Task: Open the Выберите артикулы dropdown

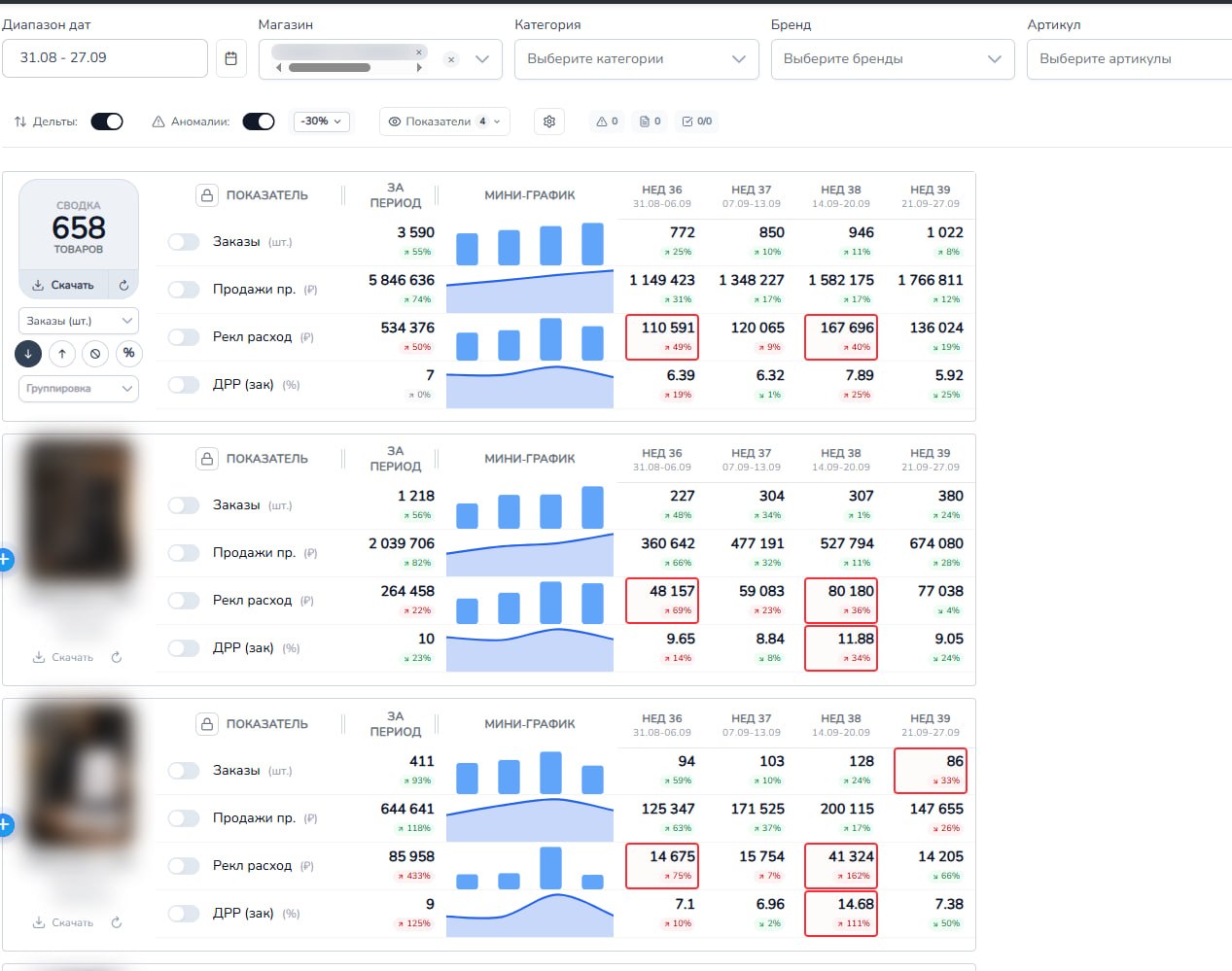Action: (1129, 59)
